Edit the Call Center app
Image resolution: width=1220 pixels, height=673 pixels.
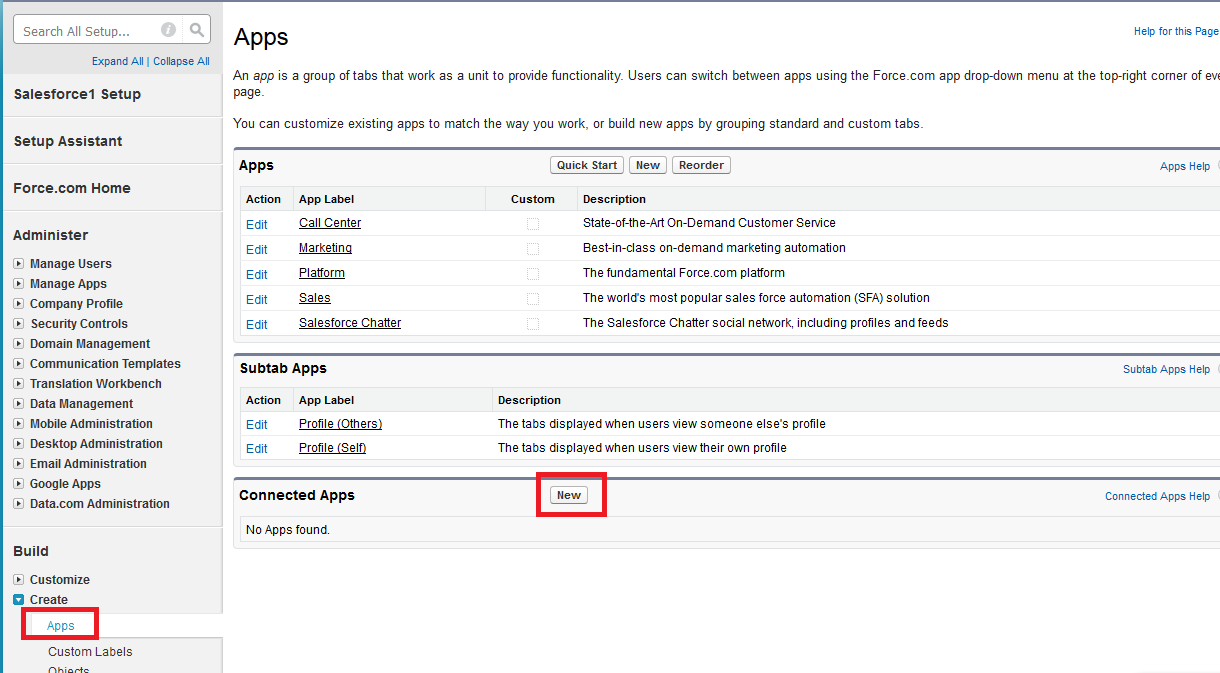tap(257, 225)
